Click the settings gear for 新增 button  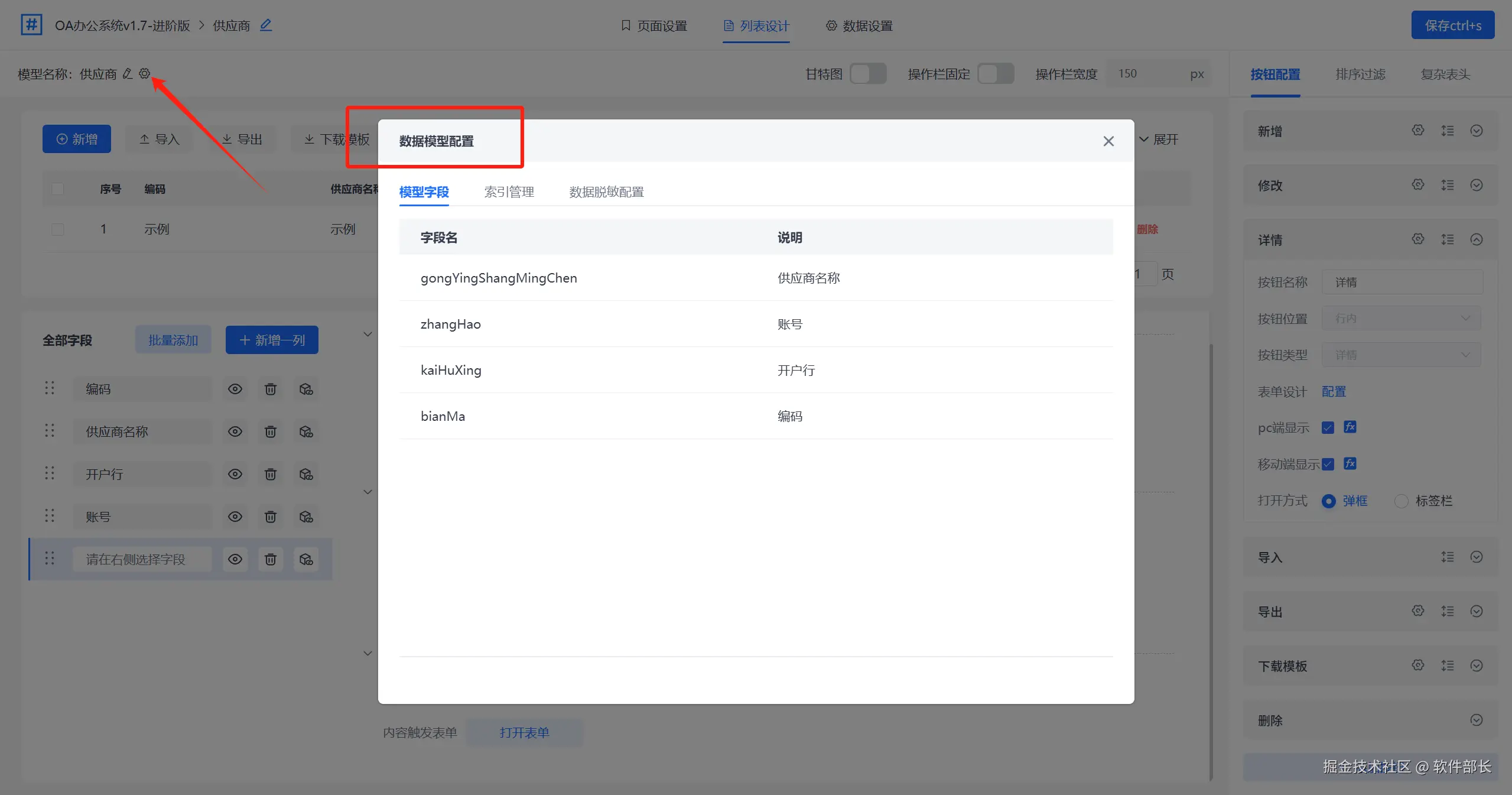pyautogui.click(x=1417, y=131)
